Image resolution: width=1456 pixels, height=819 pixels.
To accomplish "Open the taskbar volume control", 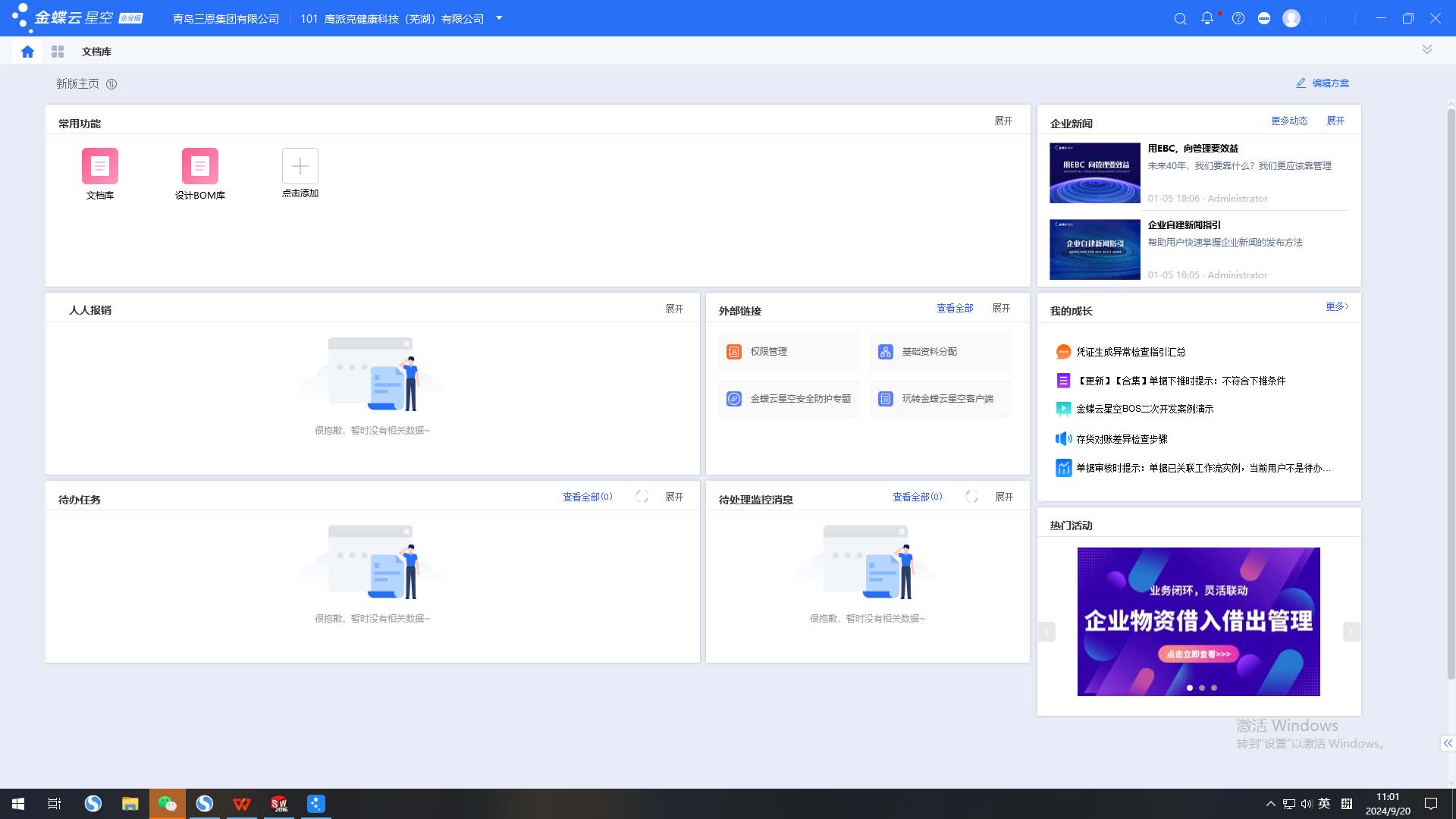I will click(x=1306, y=804).
